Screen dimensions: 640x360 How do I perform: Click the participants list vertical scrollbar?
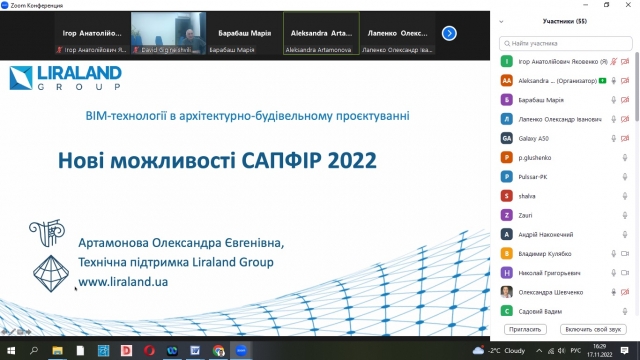tap(637, 87)
